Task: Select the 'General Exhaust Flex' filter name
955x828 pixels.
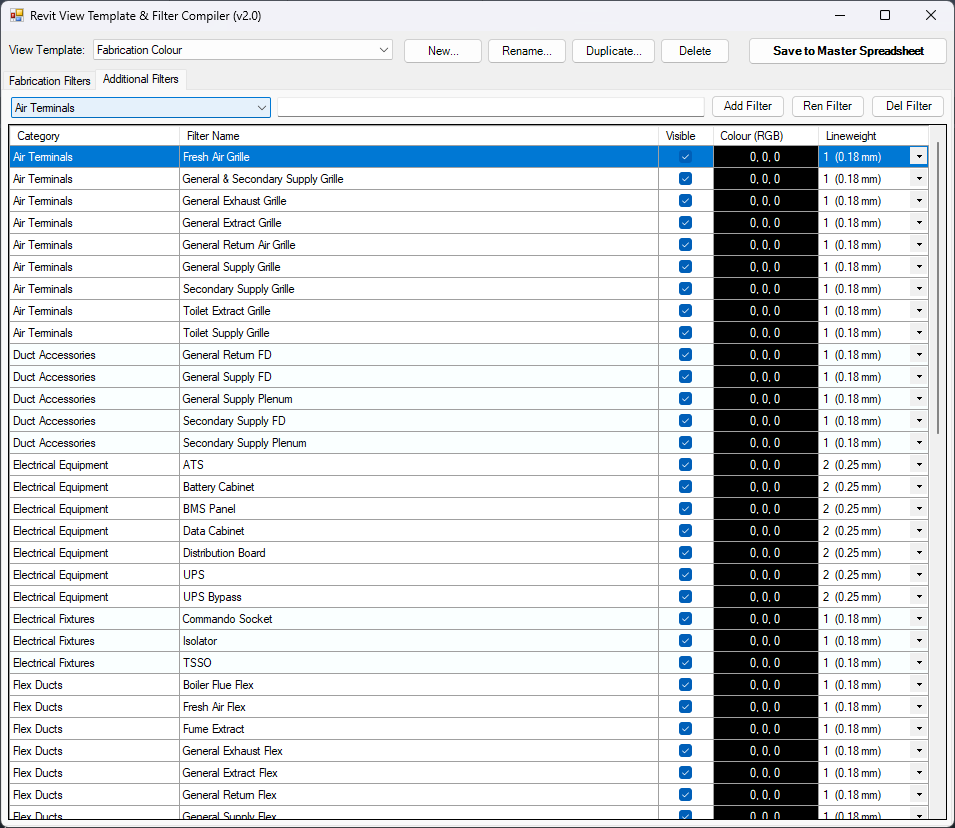Action: tap(232, 751)
